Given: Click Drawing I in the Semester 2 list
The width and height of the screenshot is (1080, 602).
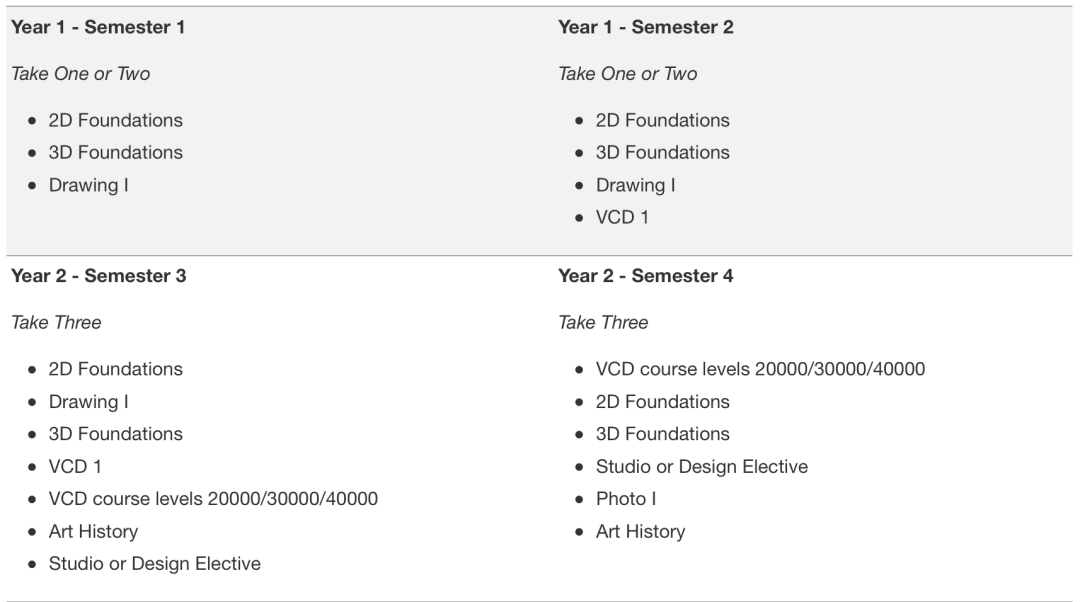Looking at the screenshot, I should 636,185.
